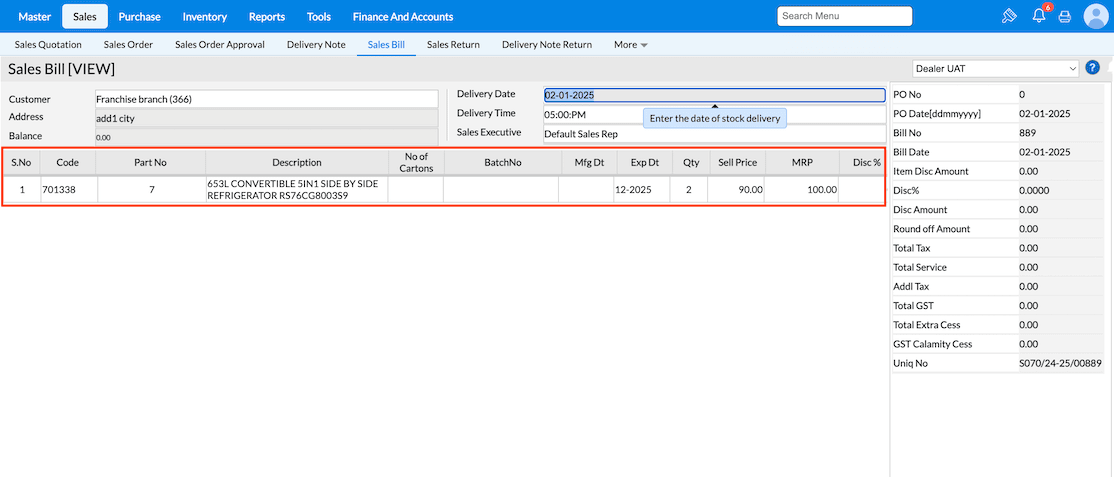Click the paint brush theme icon
Screen dimensions: 1114x477
click(x=1010, y=17)
